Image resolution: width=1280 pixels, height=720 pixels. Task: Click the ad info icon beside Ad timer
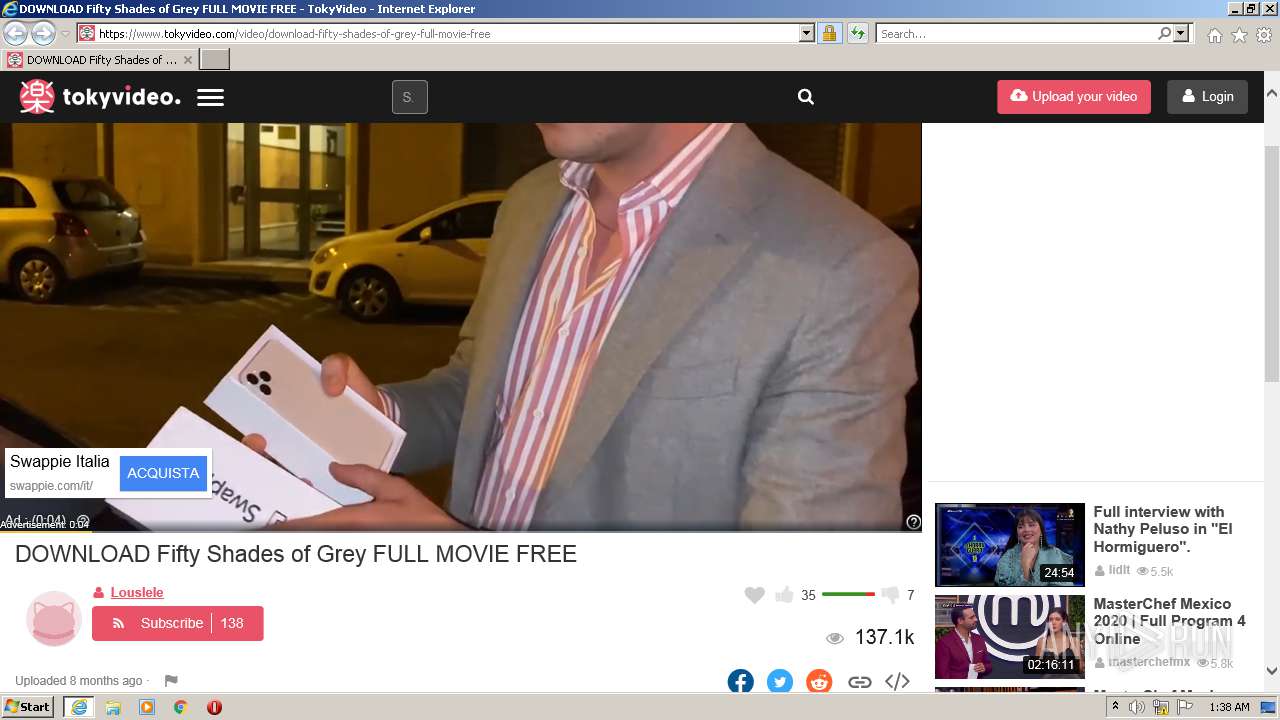(x=83, y=521)
